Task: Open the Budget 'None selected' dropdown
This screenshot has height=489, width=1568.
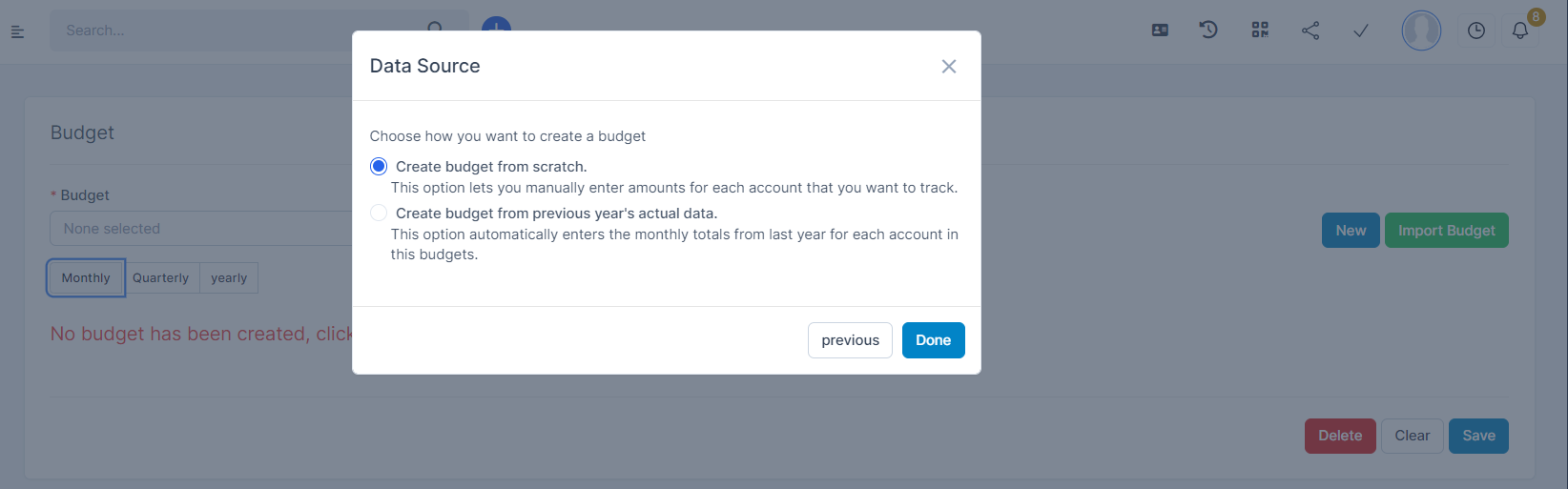Action: point(200,229)
